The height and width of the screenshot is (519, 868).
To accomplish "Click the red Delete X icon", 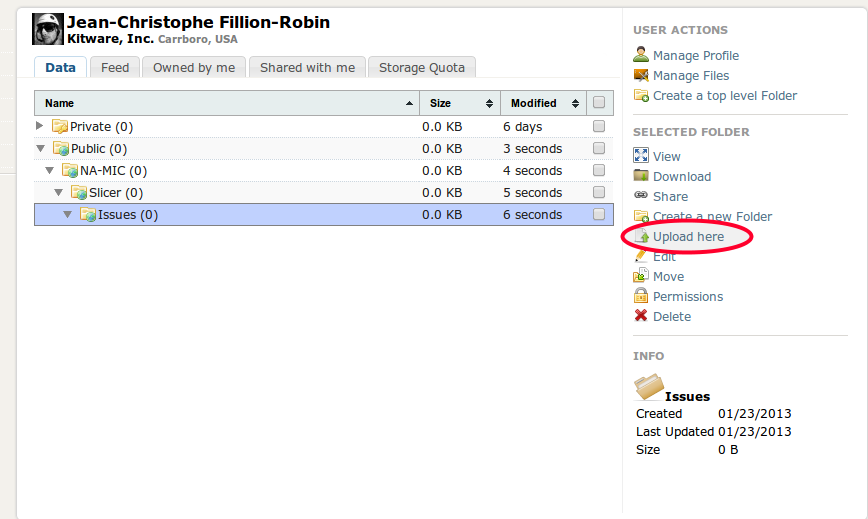I will tap(641, 316).
